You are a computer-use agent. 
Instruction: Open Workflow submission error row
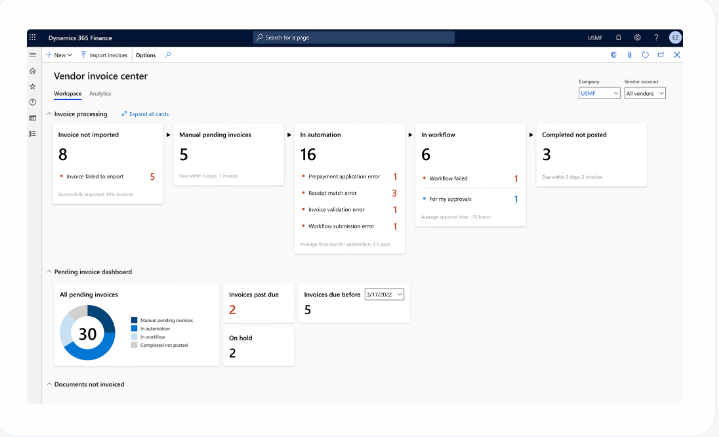(x=349, y=226)
